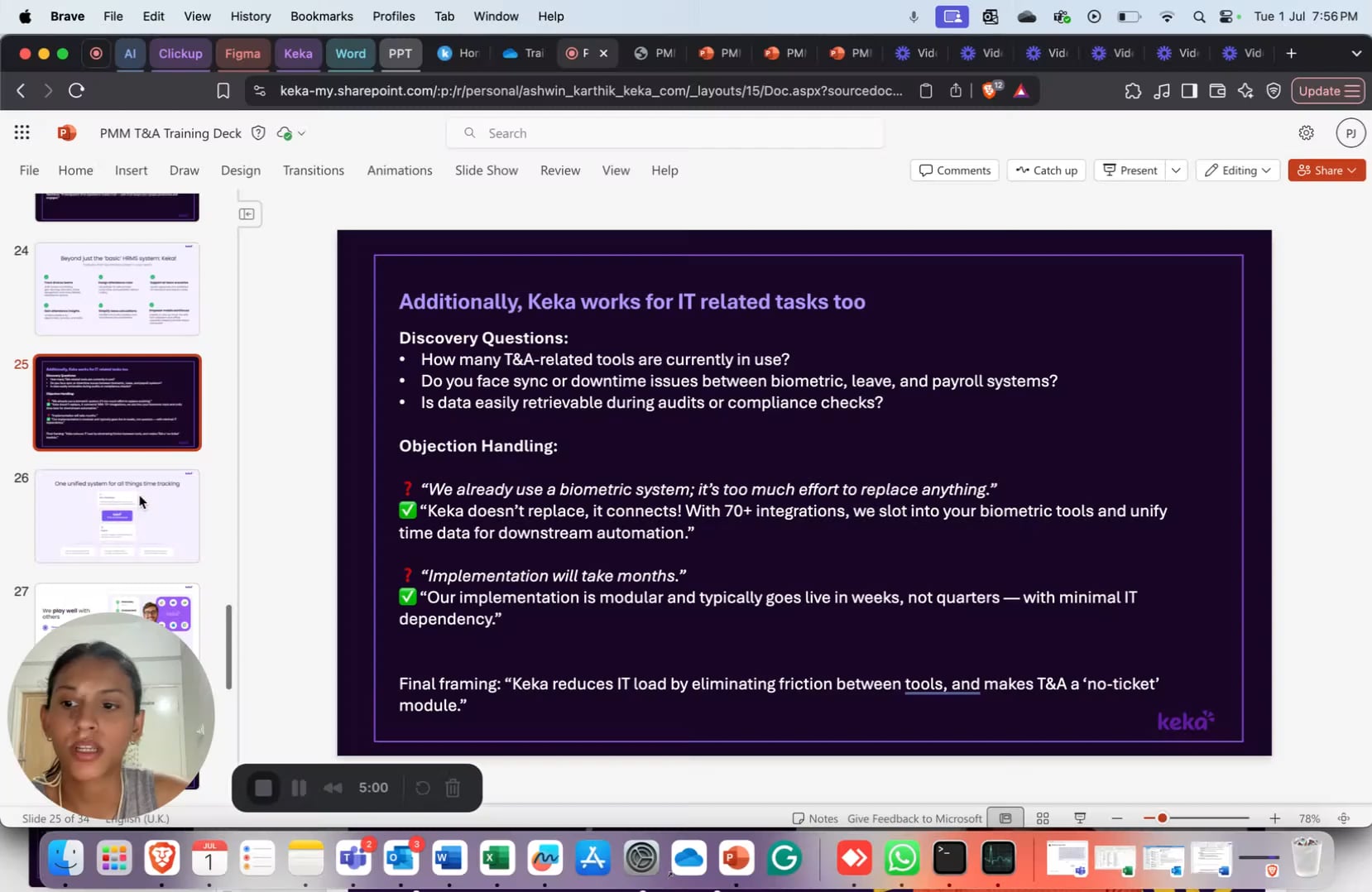Open the Slide Show tab
1372x892 pixels.
[487, 170]
